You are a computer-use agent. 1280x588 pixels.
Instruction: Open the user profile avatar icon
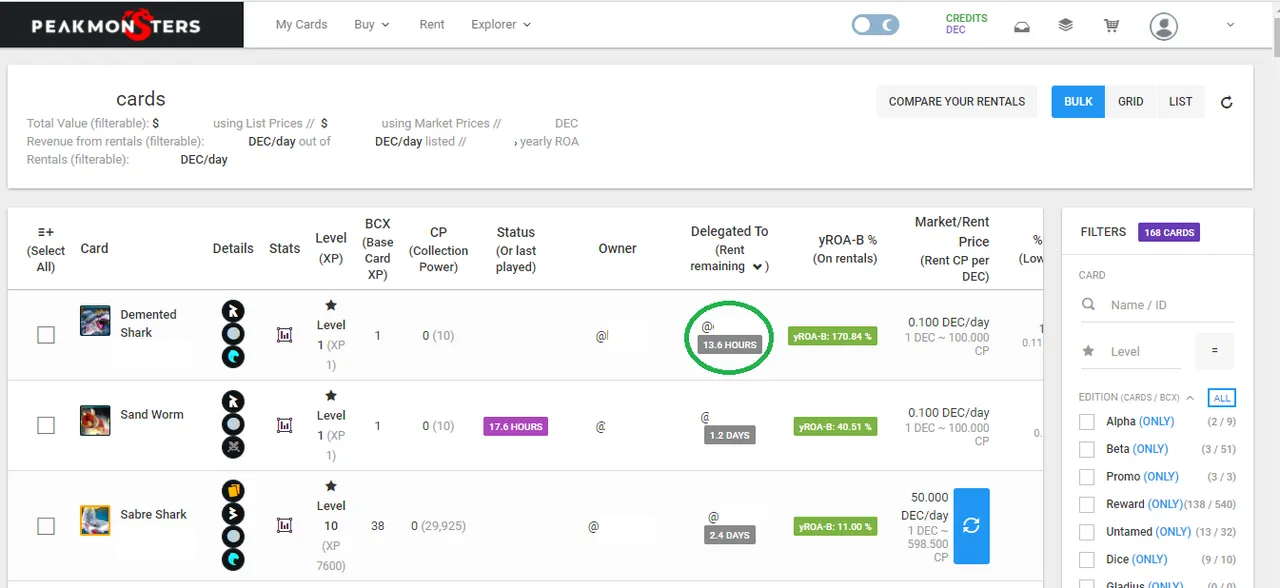click(x=1163, y=26)
